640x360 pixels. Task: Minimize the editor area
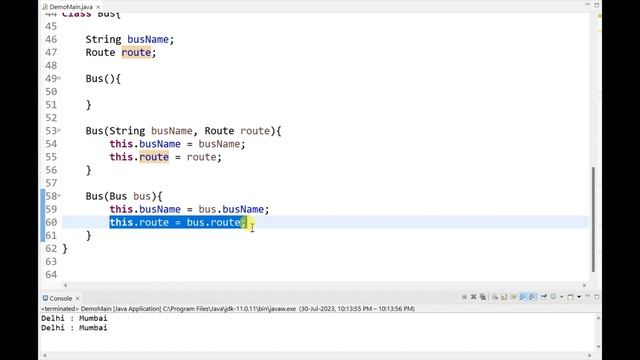(587, 4)
